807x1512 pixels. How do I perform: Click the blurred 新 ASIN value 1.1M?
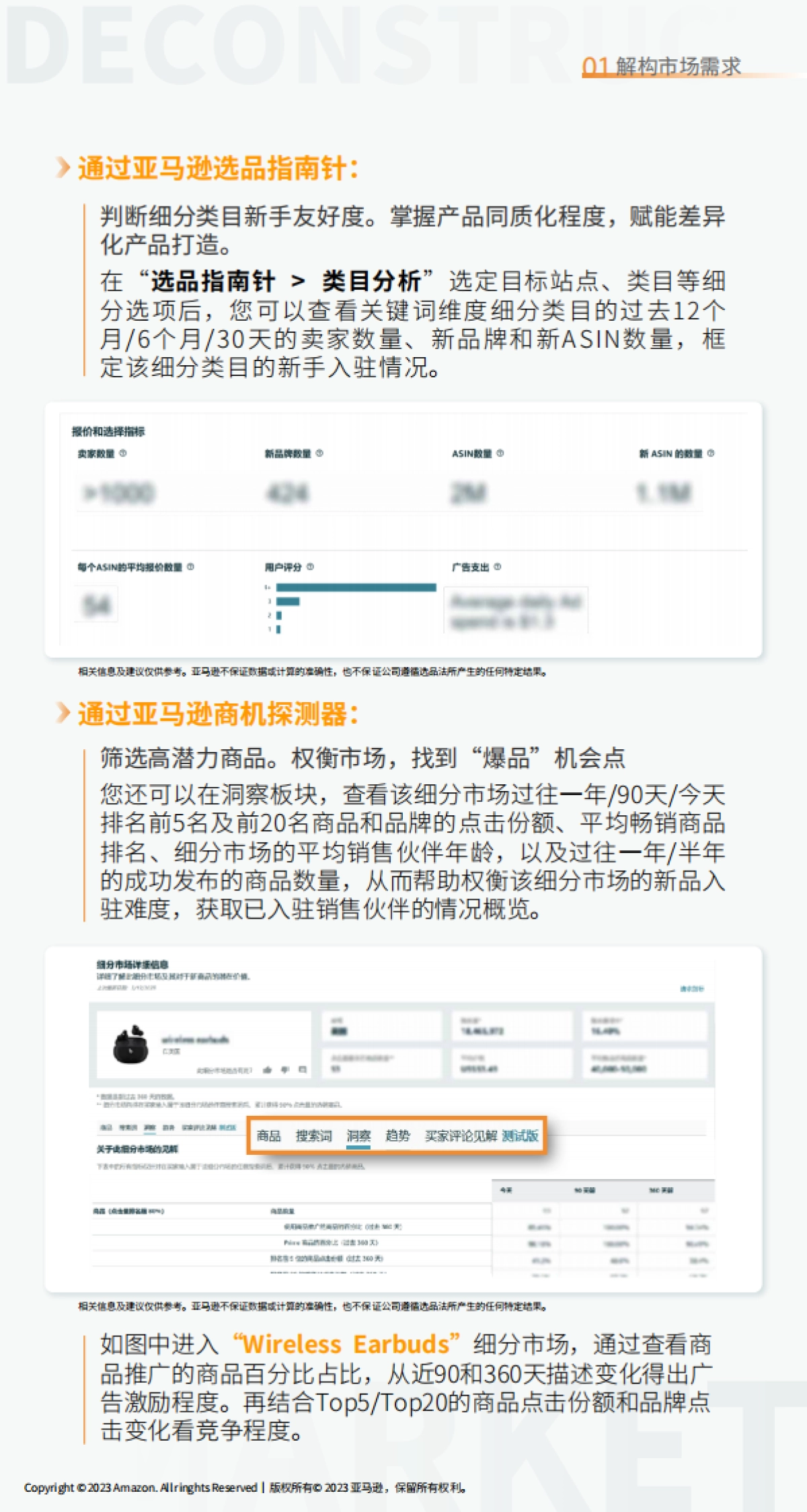click(664, 493)
